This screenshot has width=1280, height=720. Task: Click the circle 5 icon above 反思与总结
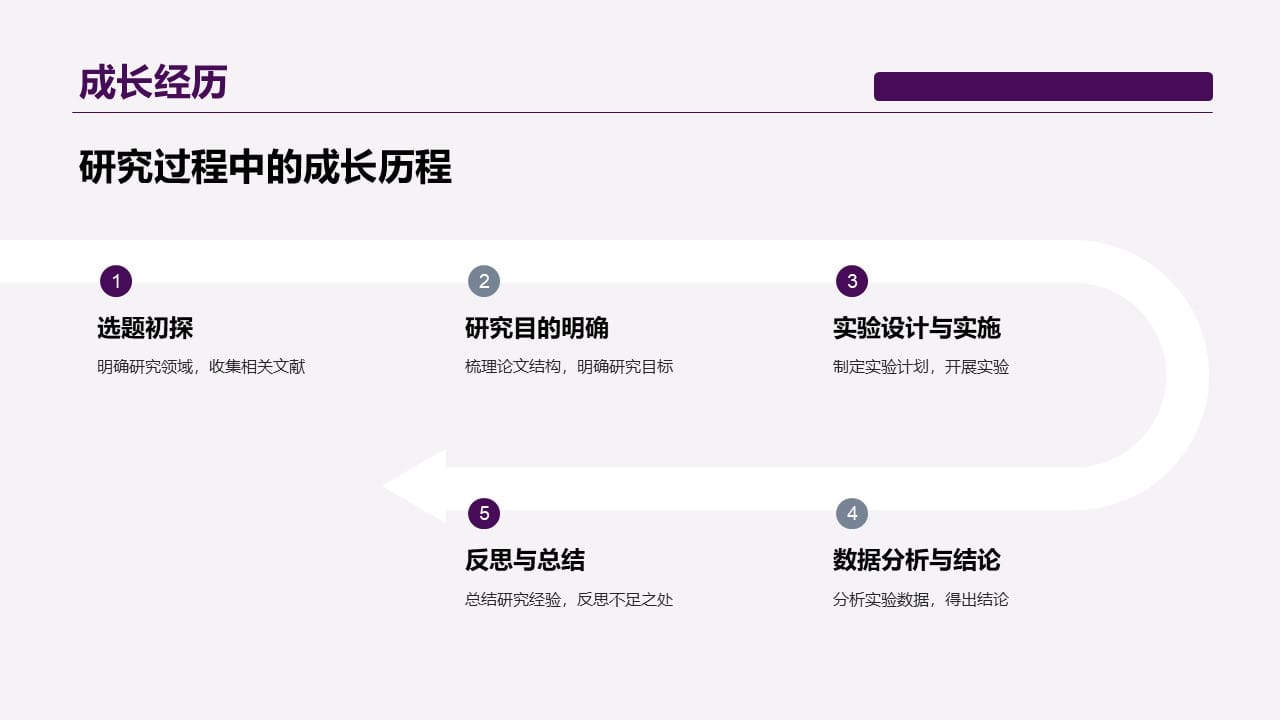coord(484,514)
